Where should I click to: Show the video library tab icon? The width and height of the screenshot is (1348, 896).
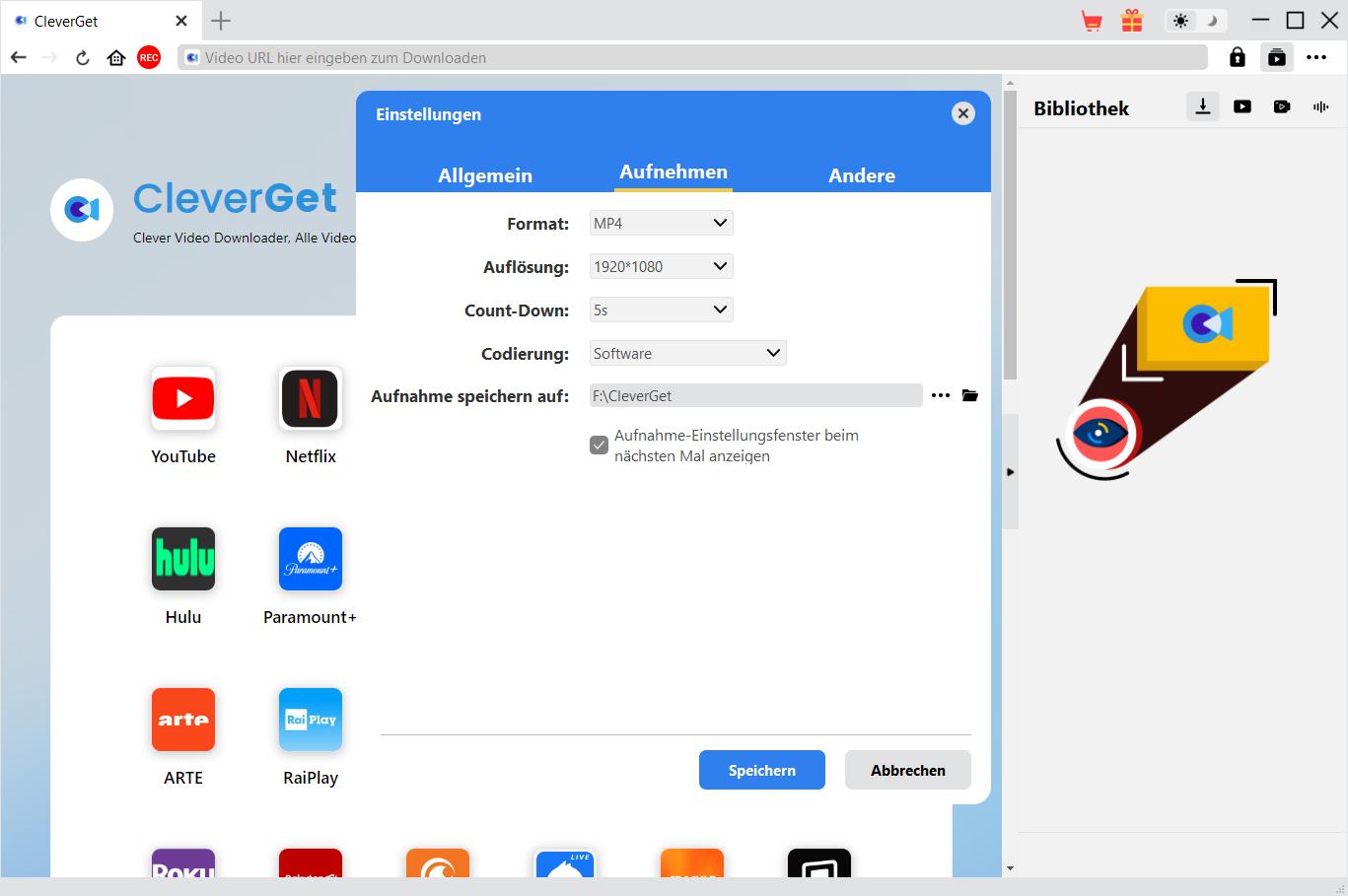(1242, 106)
